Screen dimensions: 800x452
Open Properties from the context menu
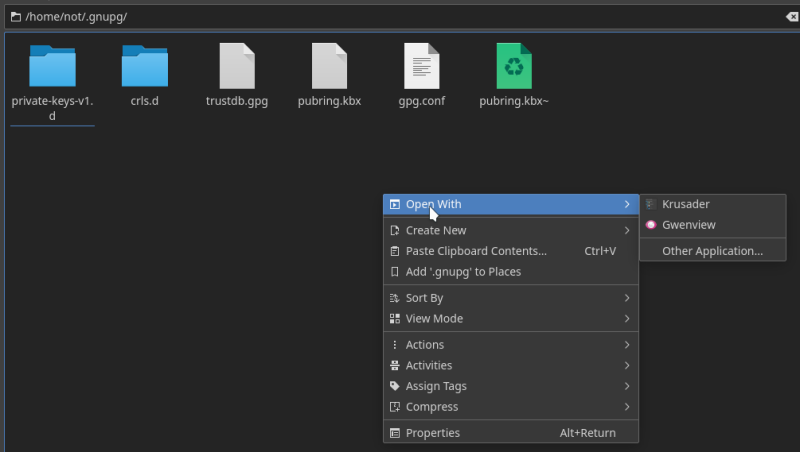pos(511,433)
